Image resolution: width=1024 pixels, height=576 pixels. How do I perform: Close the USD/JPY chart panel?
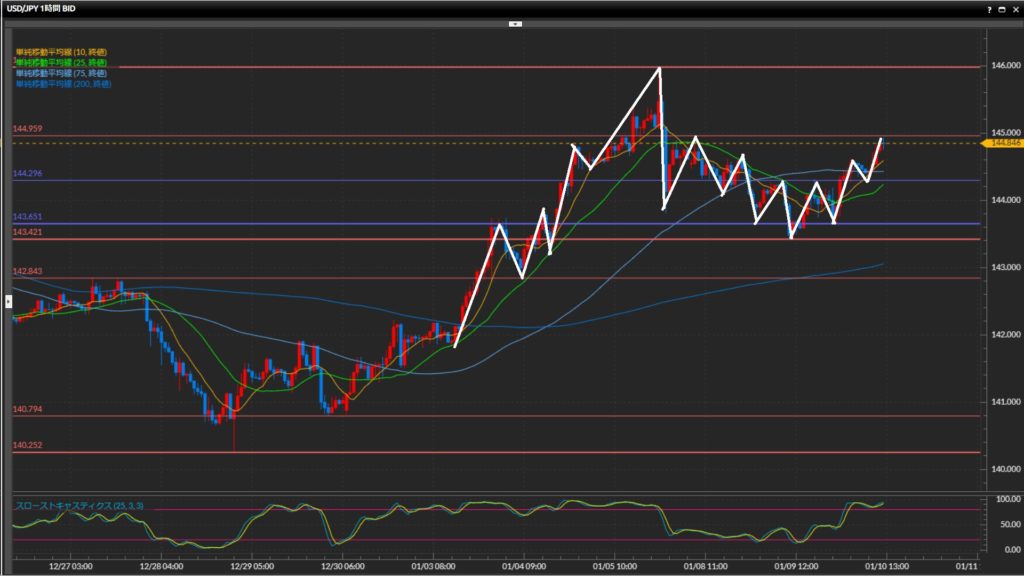tap(1015, 8)
